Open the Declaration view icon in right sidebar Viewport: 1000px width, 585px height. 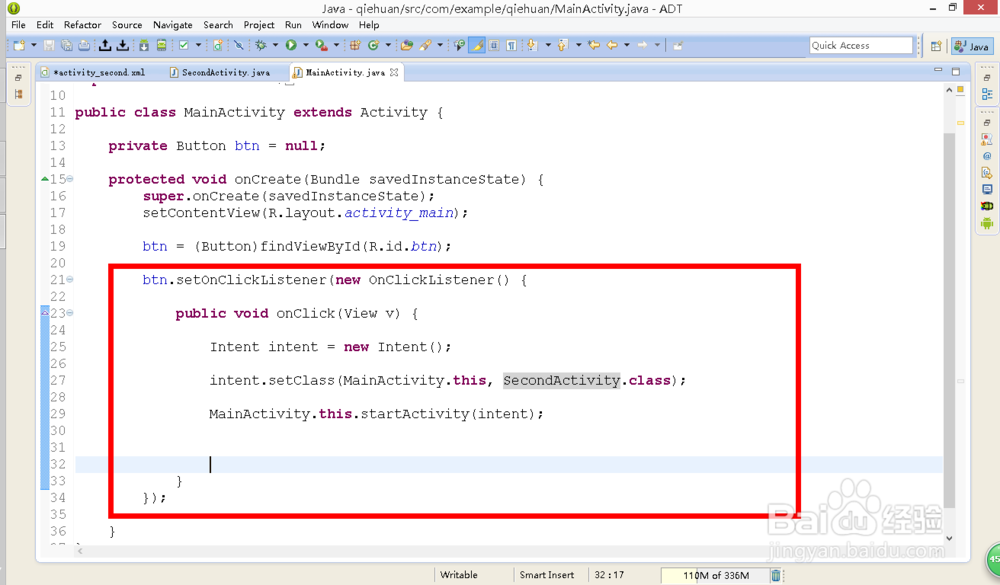pos(987,173)
